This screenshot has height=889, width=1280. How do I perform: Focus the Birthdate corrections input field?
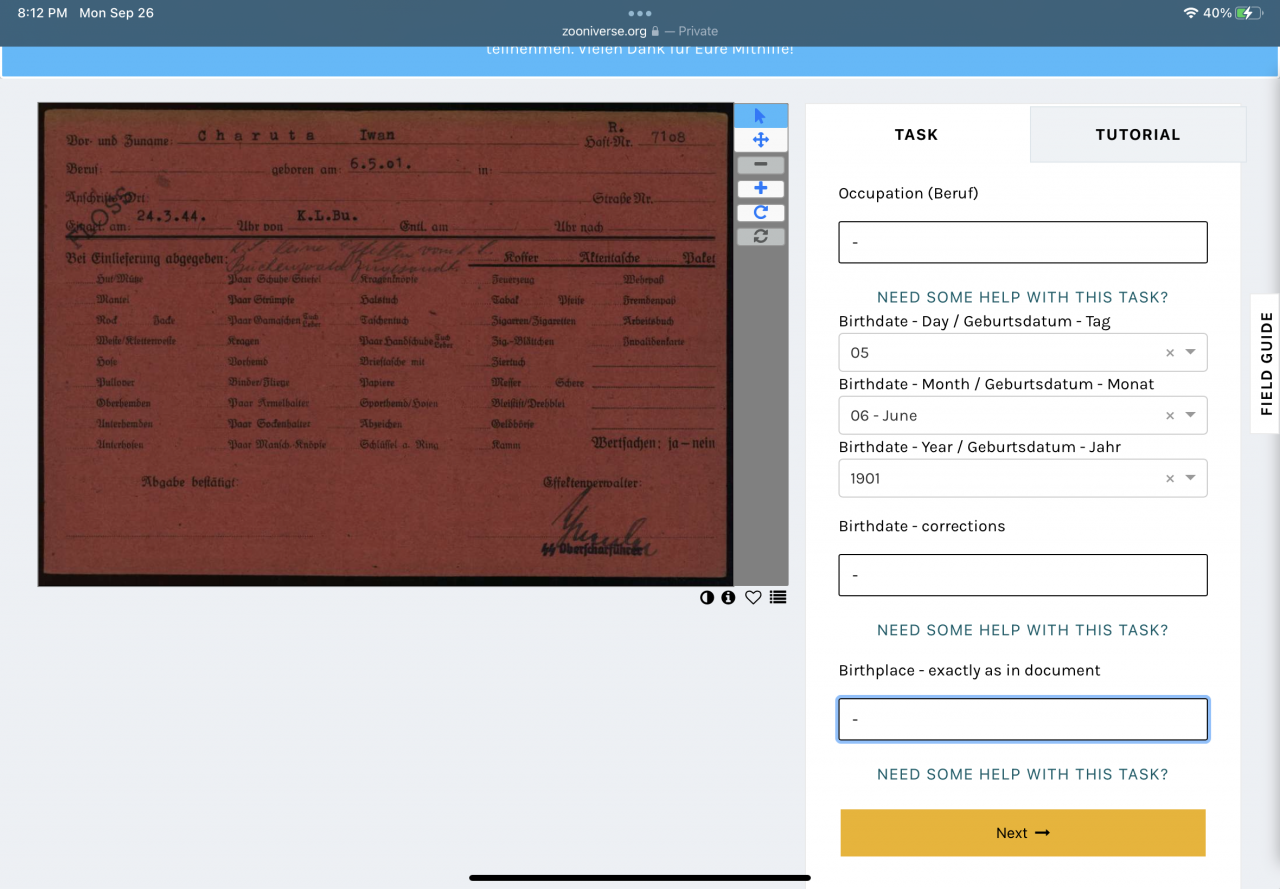(1023, 575)
